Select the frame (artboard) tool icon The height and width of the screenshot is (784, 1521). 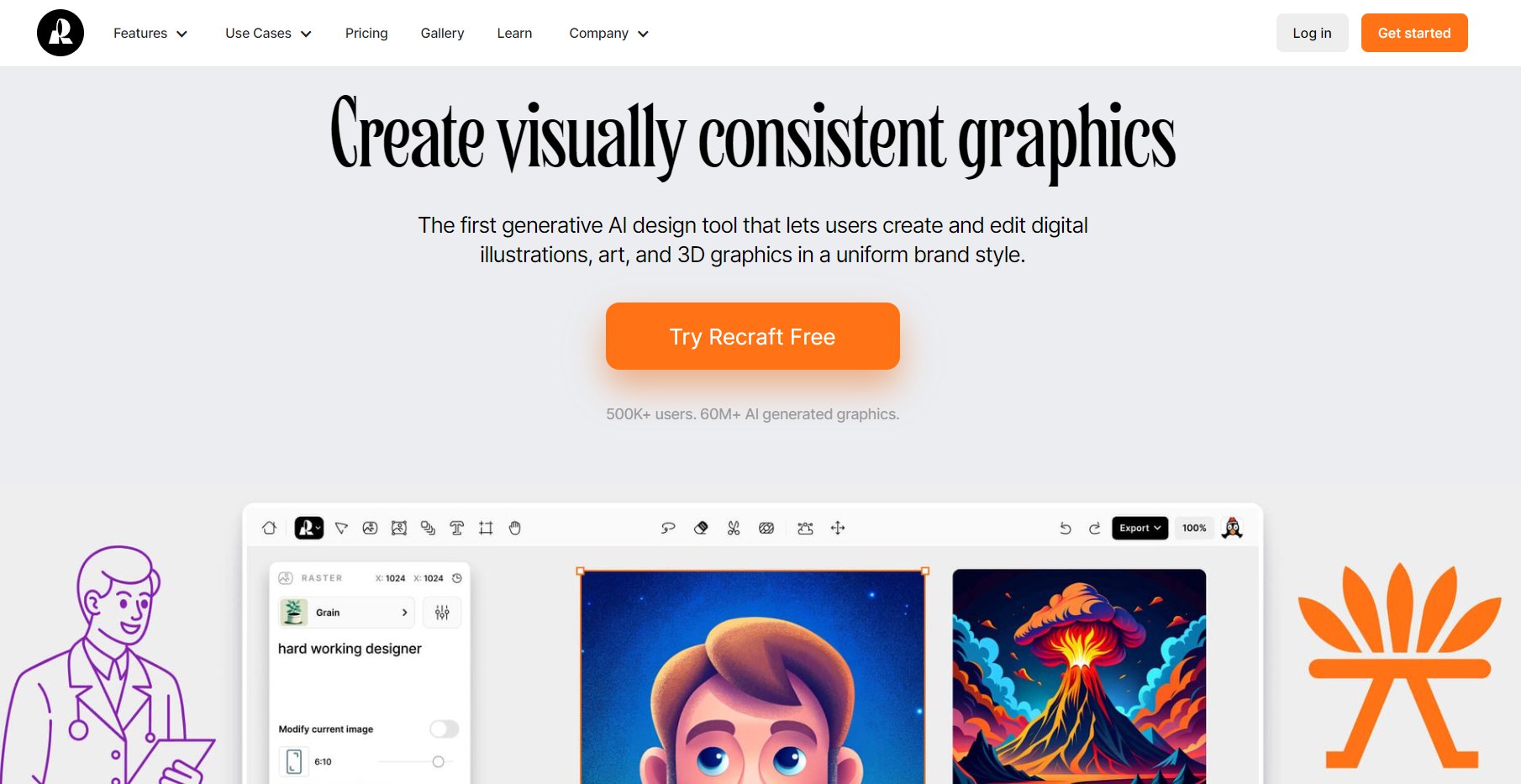486,528
